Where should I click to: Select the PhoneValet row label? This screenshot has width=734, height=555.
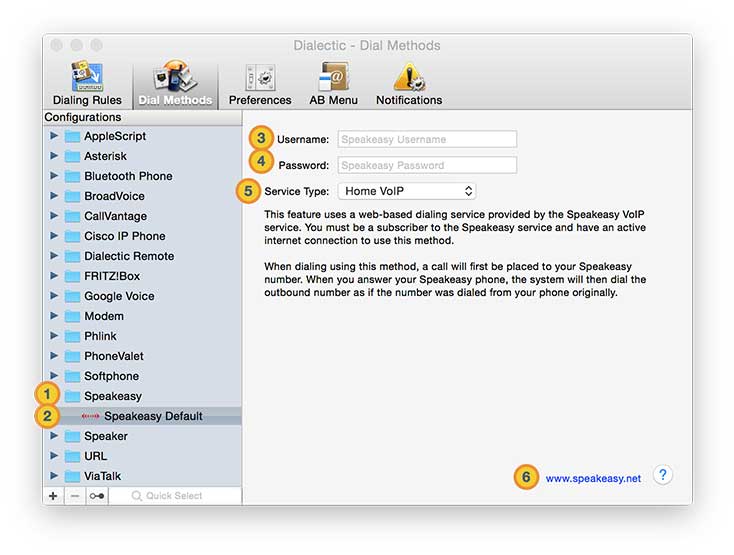pyautogui.click(x=114, y=357)
